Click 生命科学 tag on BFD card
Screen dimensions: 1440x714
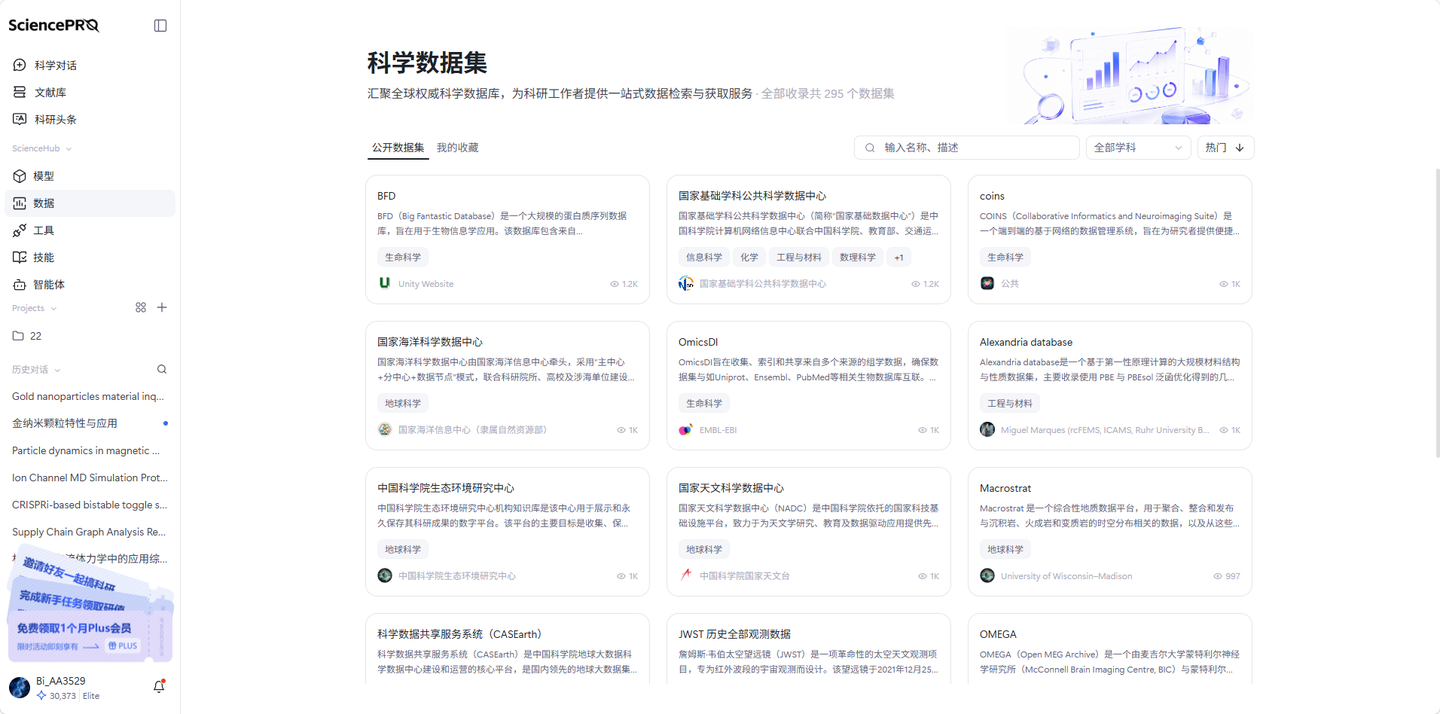pyautogui.click(x=403, y=257)
